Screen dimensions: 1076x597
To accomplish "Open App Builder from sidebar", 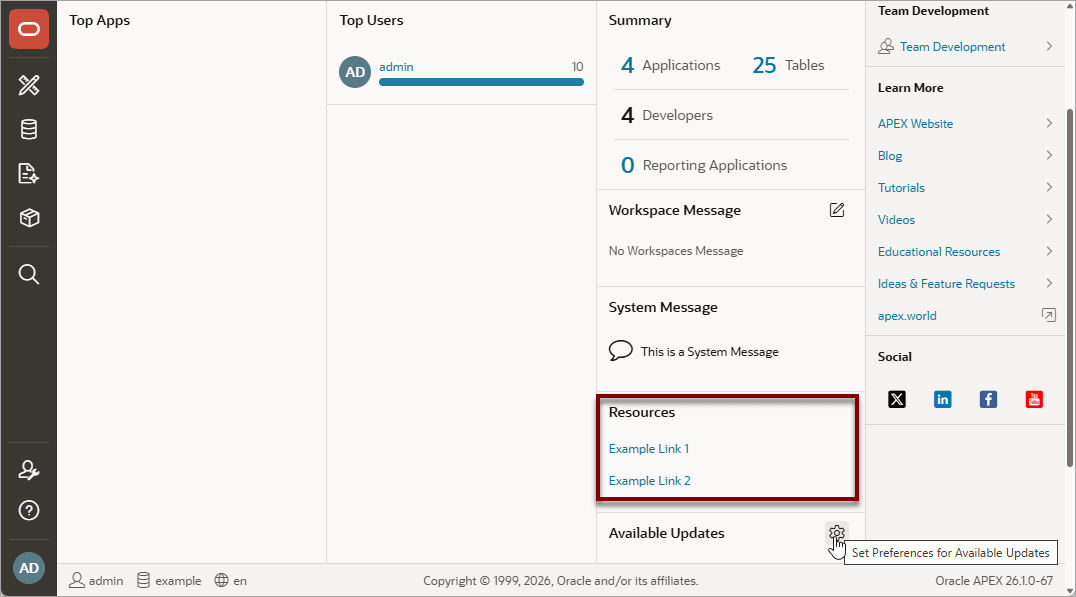I will [x=29, y=85].
